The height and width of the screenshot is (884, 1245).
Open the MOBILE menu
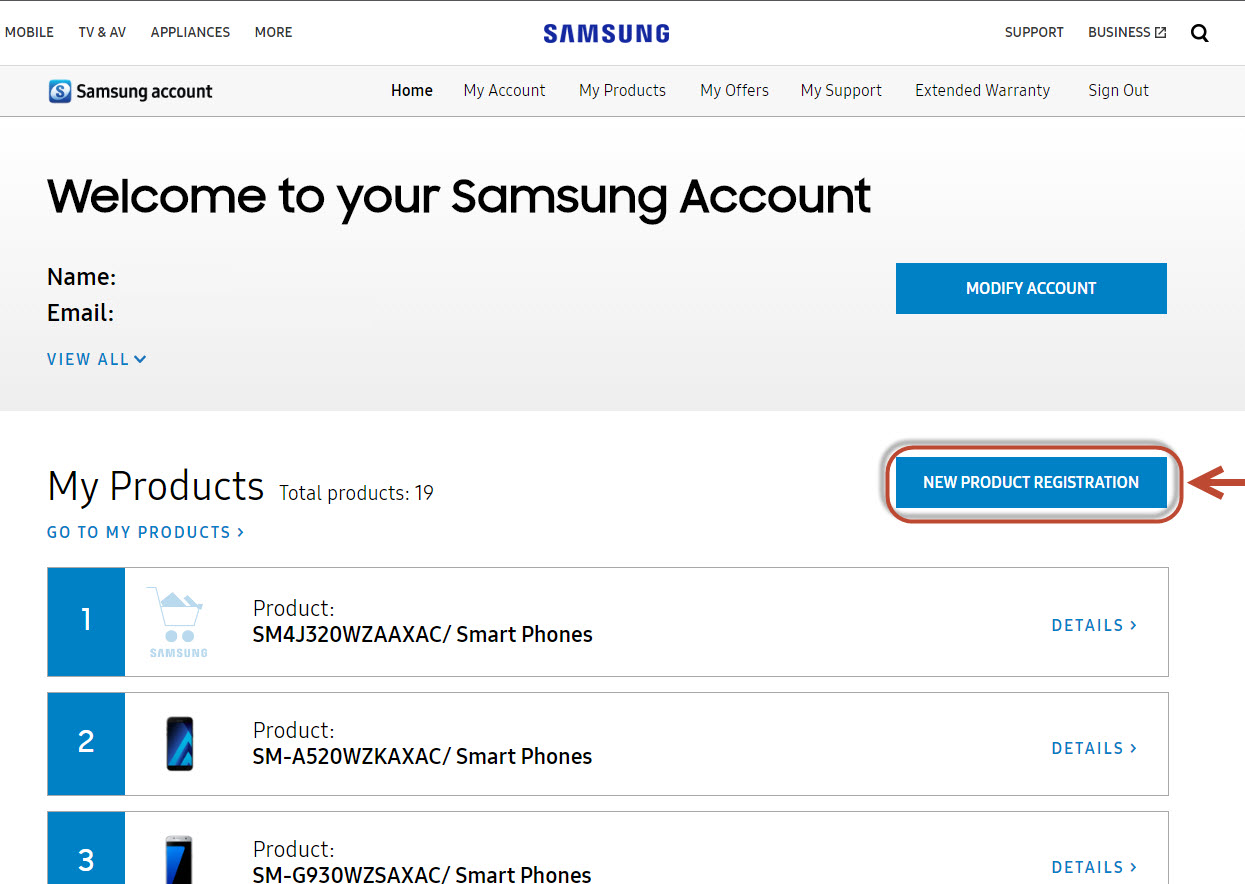click(x=29, y=32)
